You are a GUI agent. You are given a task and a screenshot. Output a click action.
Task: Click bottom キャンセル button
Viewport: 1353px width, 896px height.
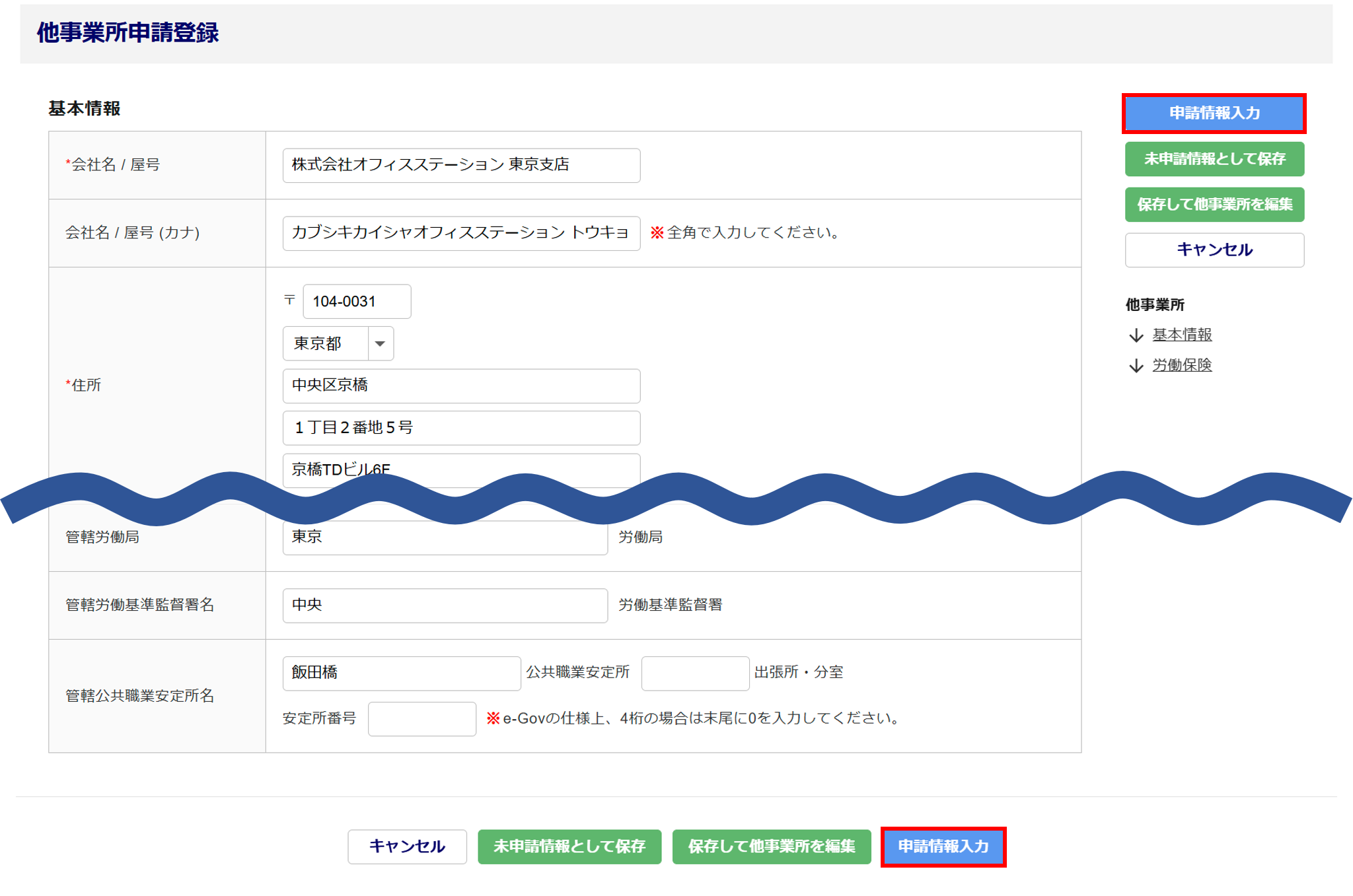(407, 846)
